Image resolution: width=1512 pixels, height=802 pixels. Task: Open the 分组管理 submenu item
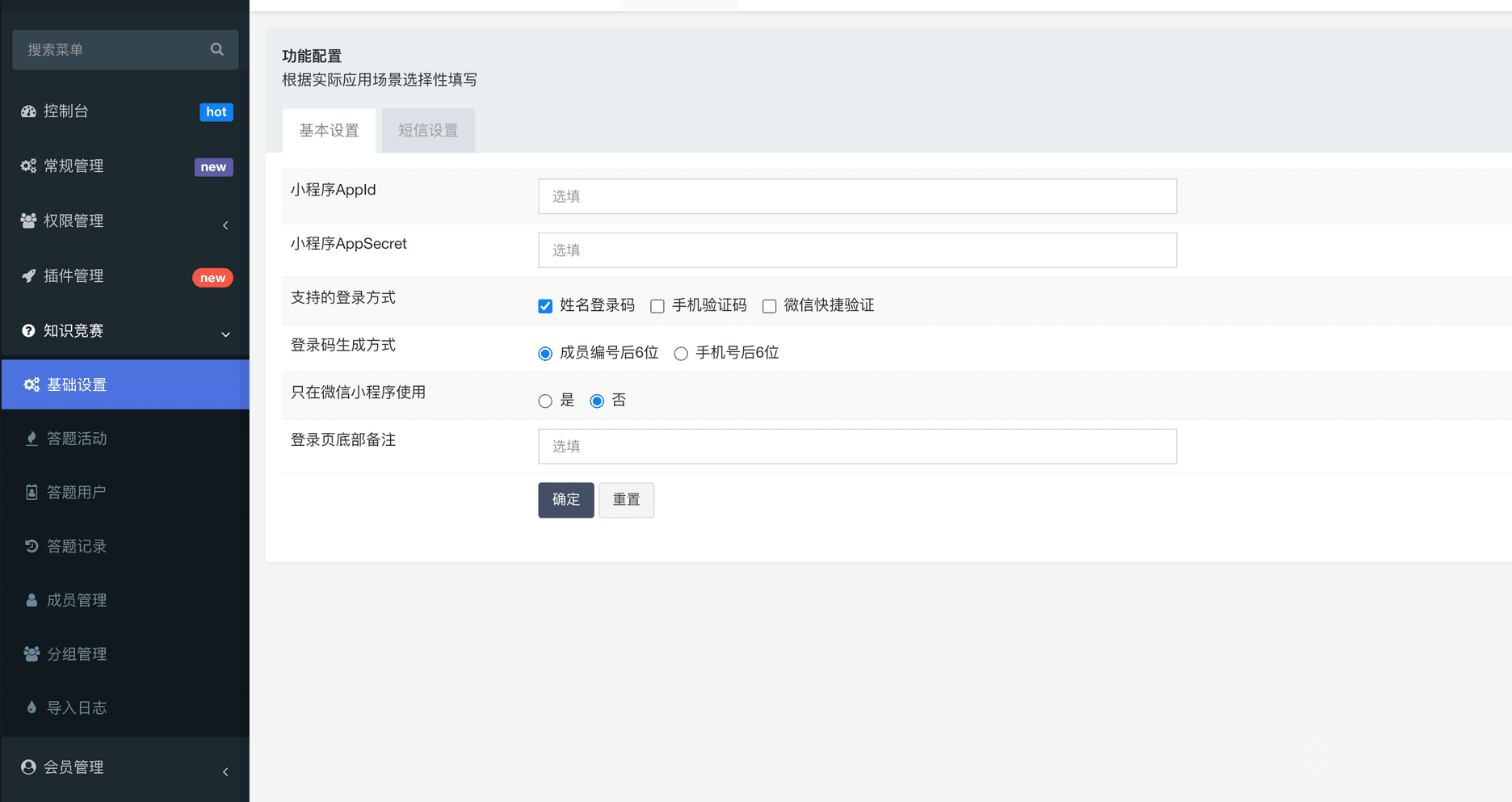coord(125,654)
